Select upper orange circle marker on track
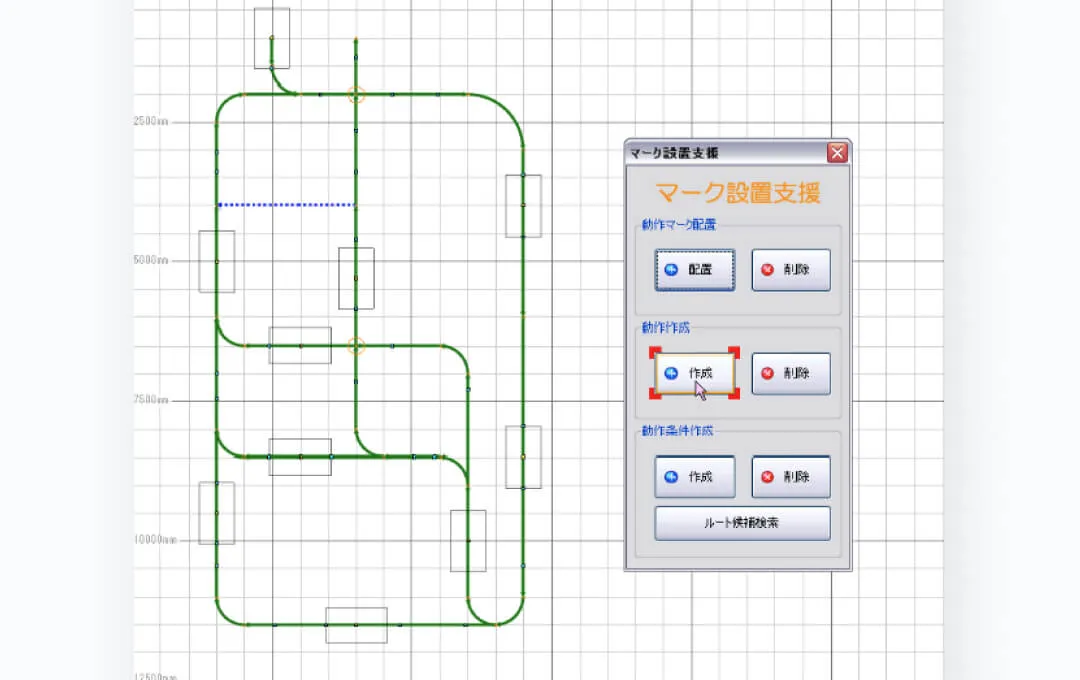The image size is (1080, 680). click(356, 95)
